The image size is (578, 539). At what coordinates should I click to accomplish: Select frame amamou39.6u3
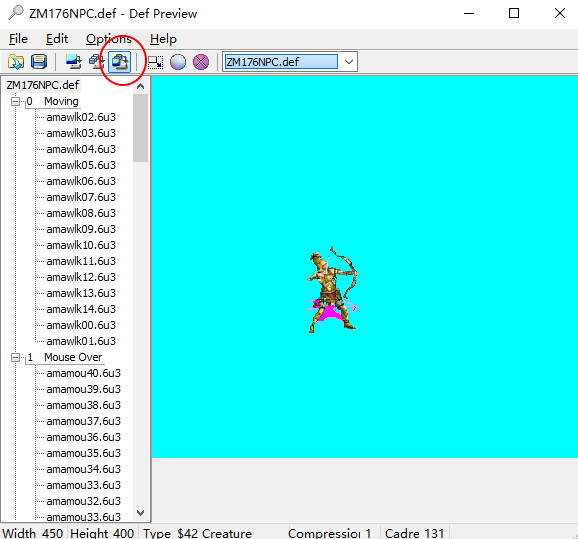tap(84, 389)
